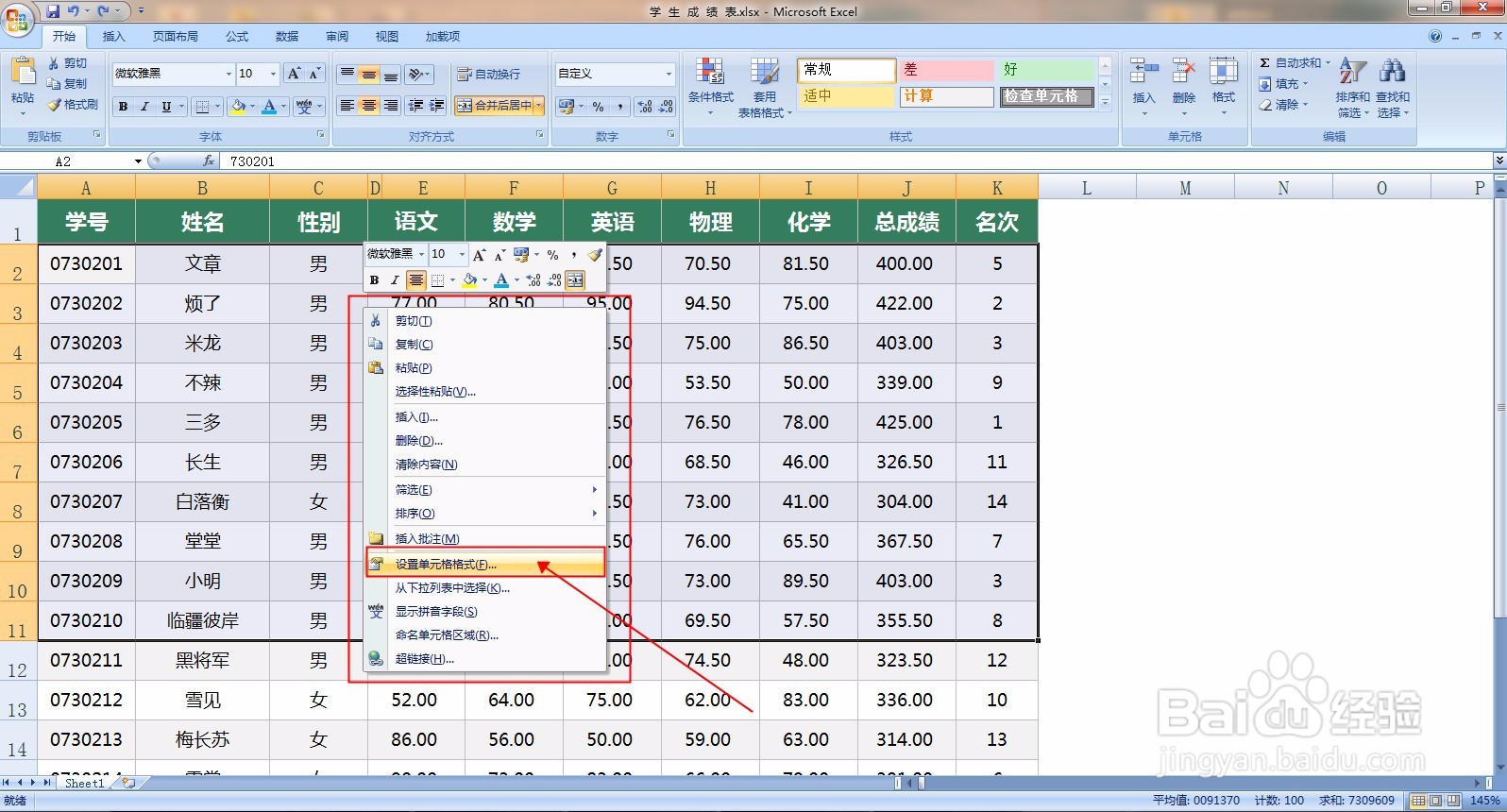Choose Insert Comment (插入批注) in context menu
Image resolution: width=1507 pixels, height=812 pixels.
(x=485, y=539)
